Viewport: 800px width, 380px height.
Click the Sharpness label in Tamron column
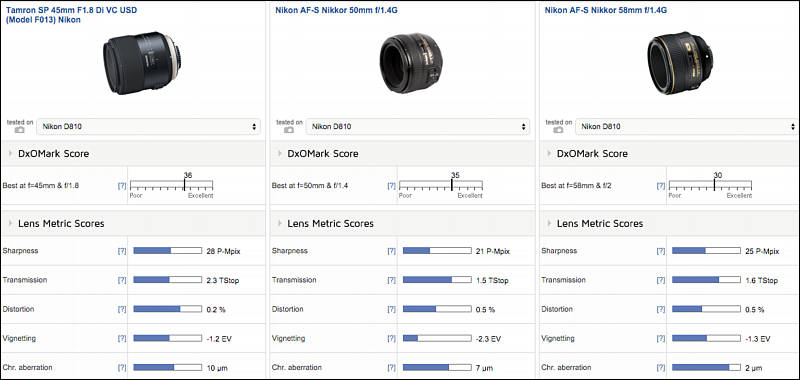point(20,250)
